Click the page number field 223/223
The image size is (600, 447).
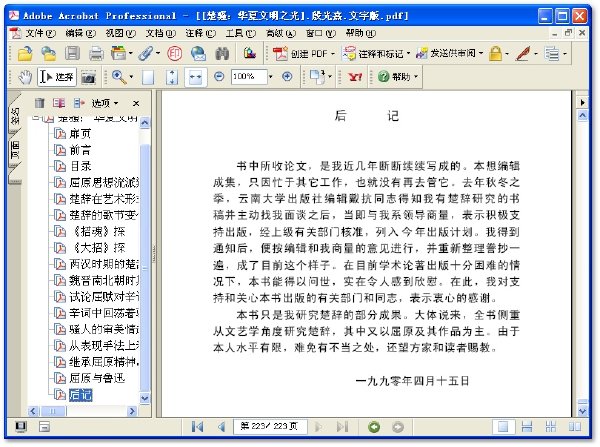click(x=270, y=426)
